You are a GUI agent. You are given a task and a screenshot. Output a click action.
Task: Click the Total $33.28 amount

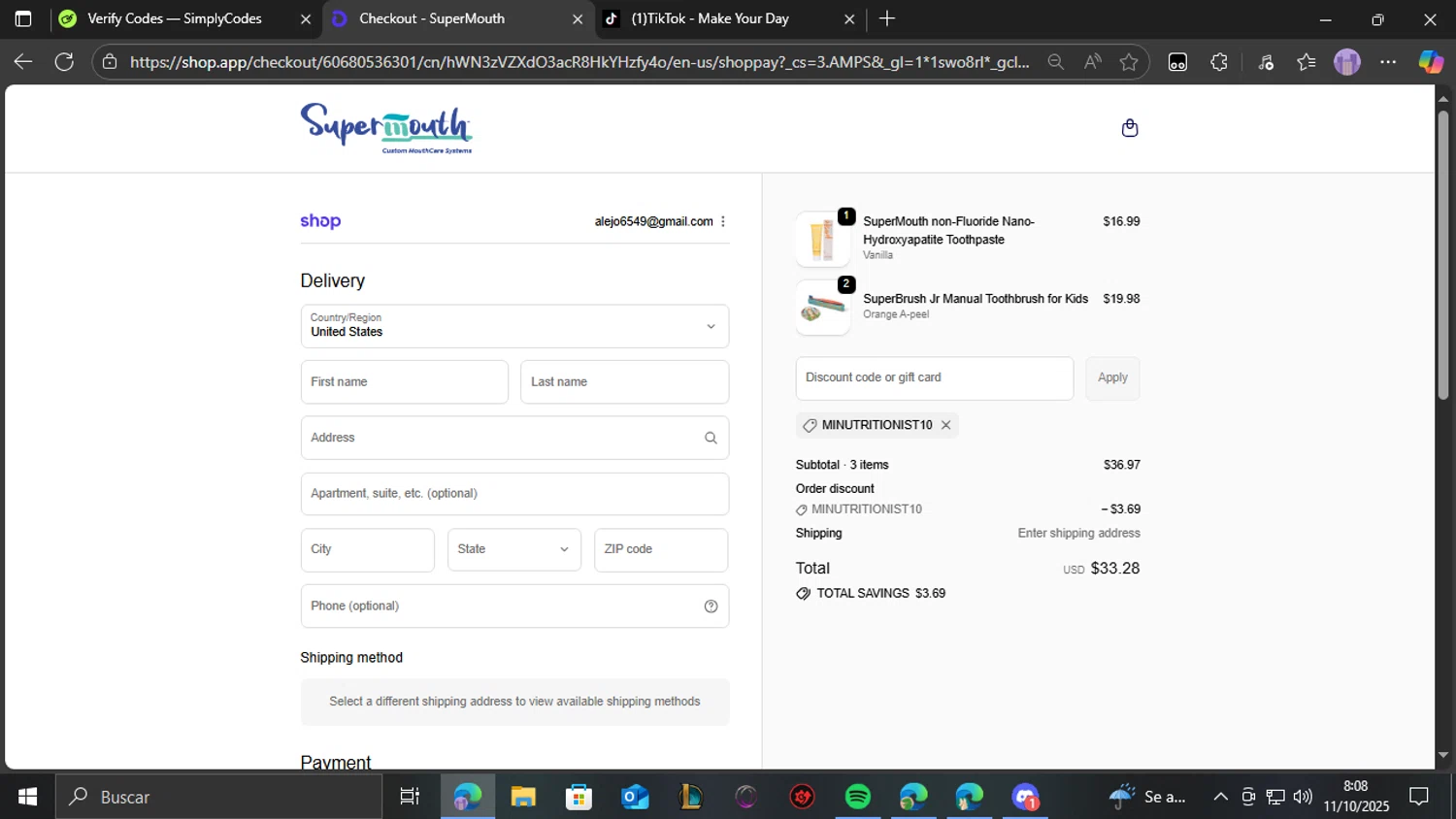pyautogui.click(x=1114, y=569)
